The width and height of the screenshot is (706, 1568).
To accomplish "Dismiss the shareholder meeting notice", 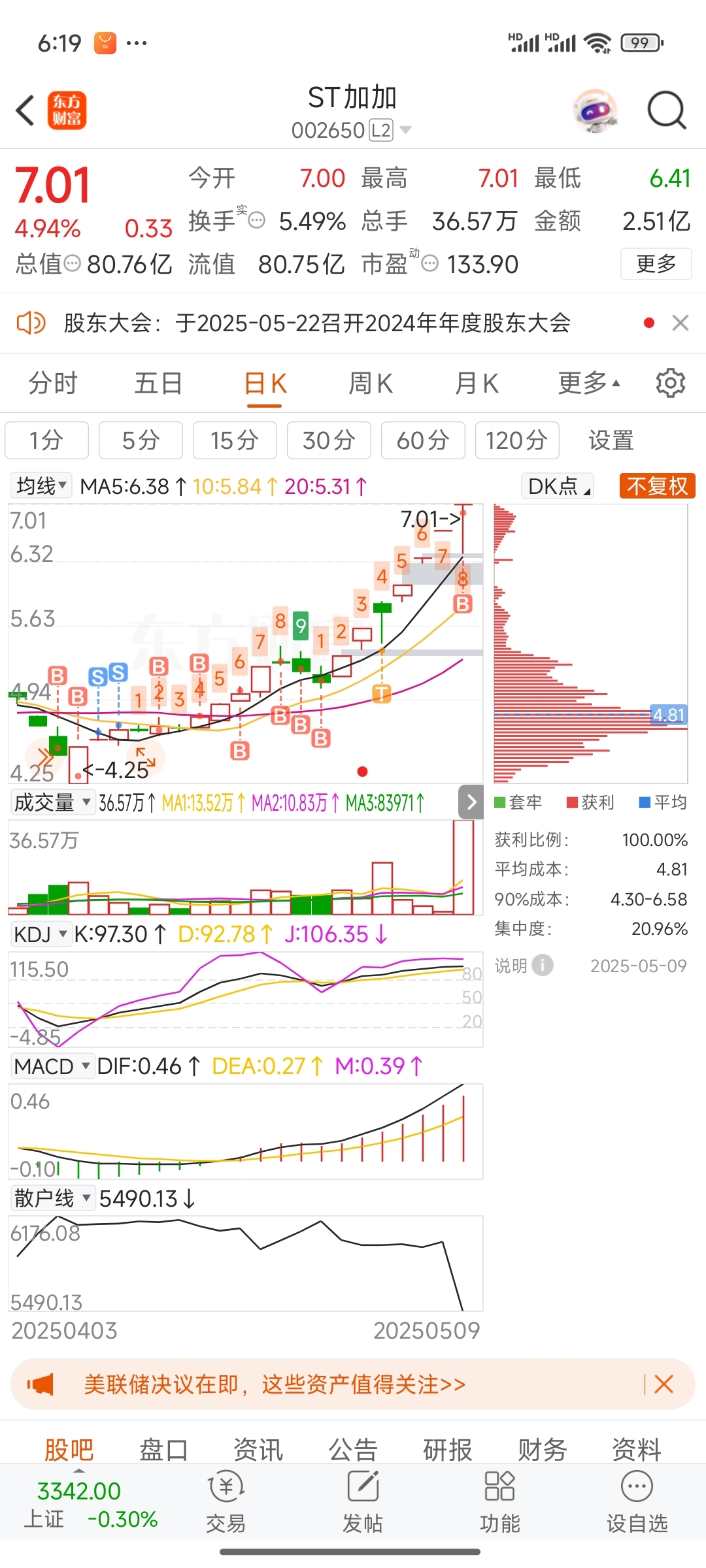I will (681, 323).
